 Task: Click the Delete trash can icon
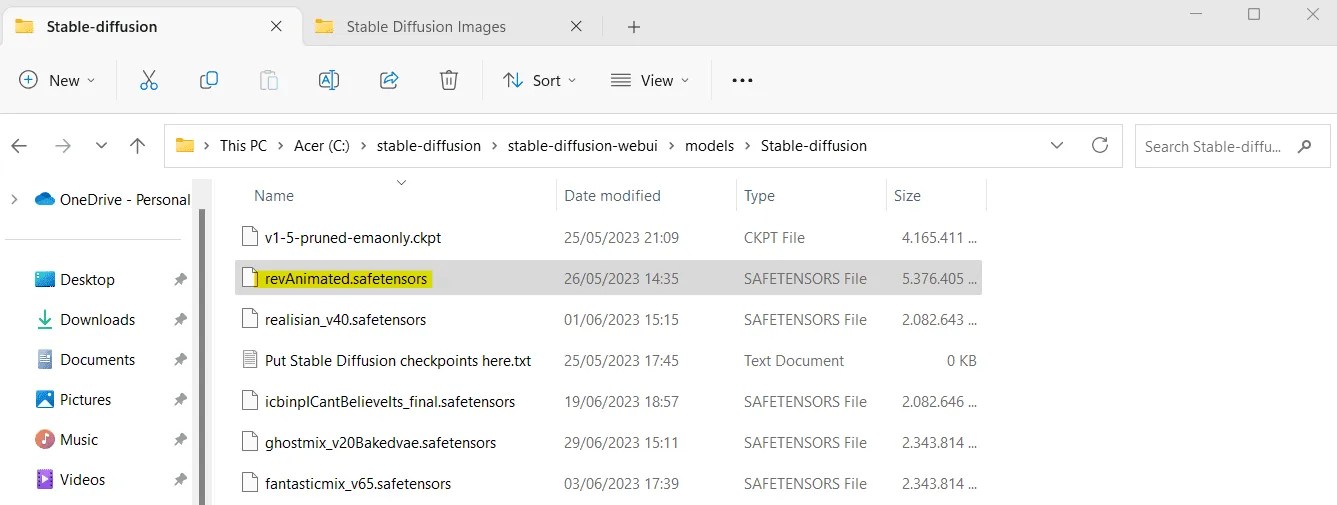[449, 80]
